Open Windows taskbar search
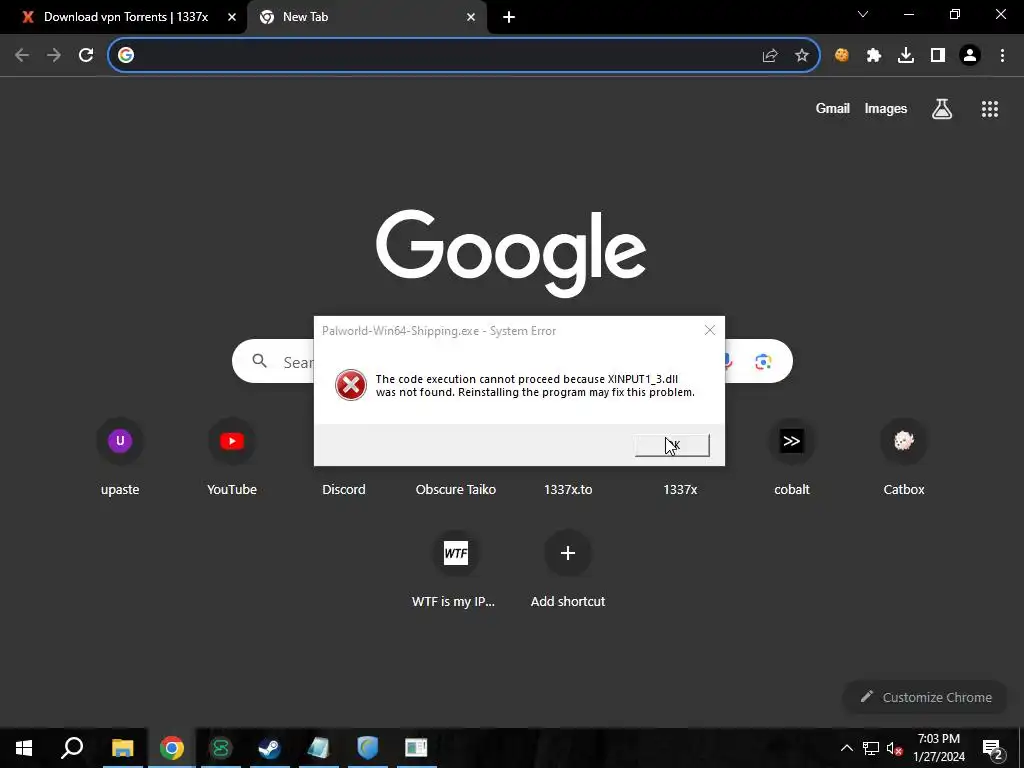Image resolution: width=1024 pixels, height=768 pixels. tap(72, 748)
